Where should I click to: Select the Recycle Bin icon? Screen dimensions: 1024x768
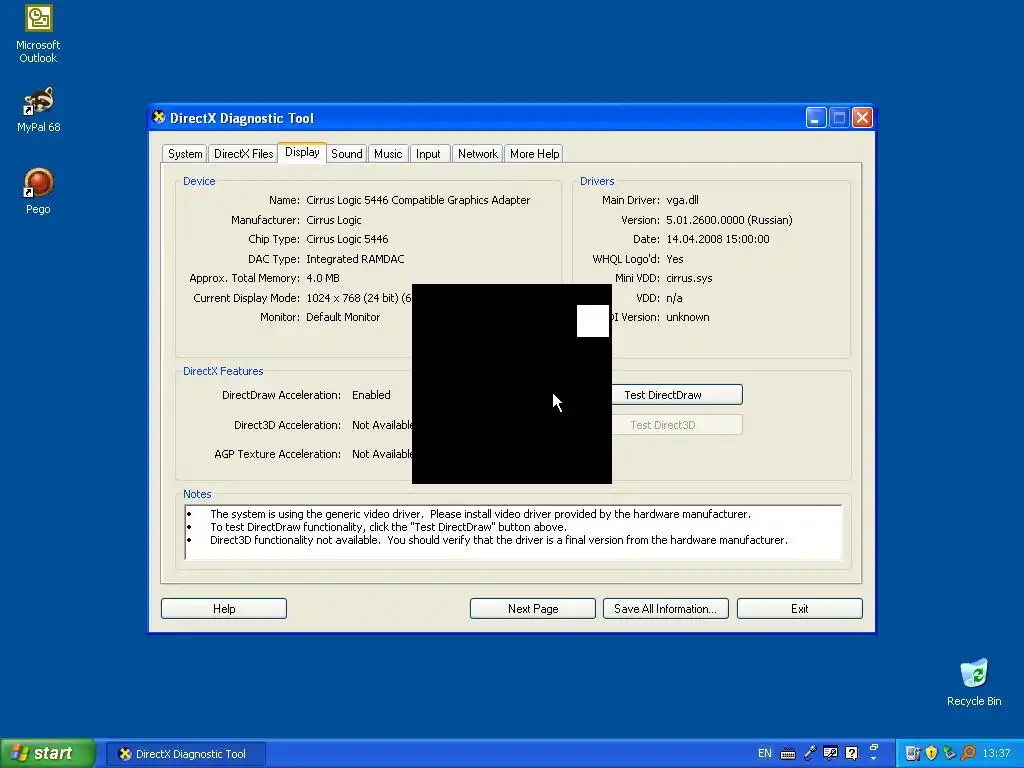click(974, 682)
